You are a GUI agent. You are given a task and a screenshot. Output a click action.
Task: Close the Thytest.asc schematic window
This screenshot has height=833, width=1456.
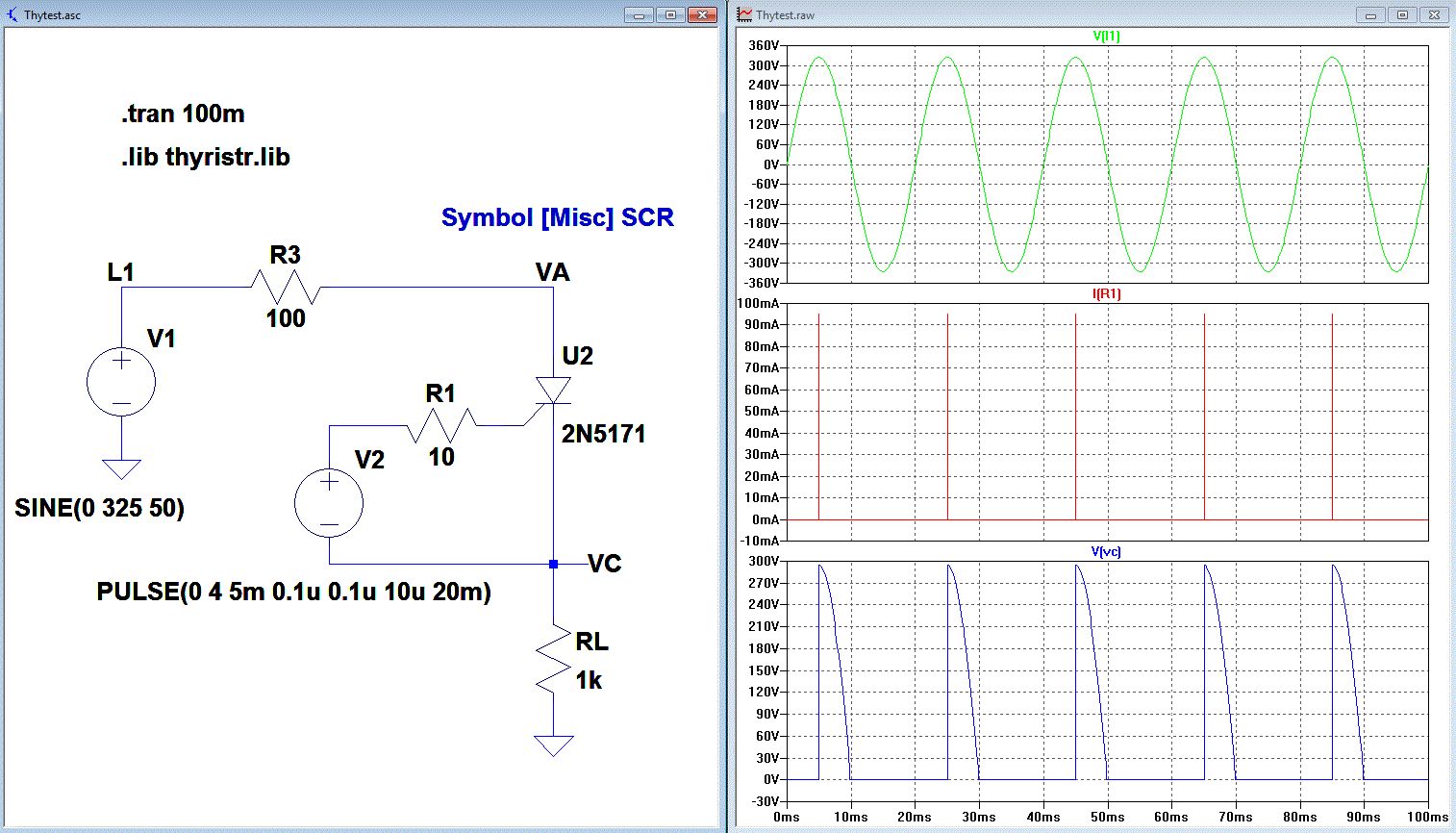click(x=703, y=14)
